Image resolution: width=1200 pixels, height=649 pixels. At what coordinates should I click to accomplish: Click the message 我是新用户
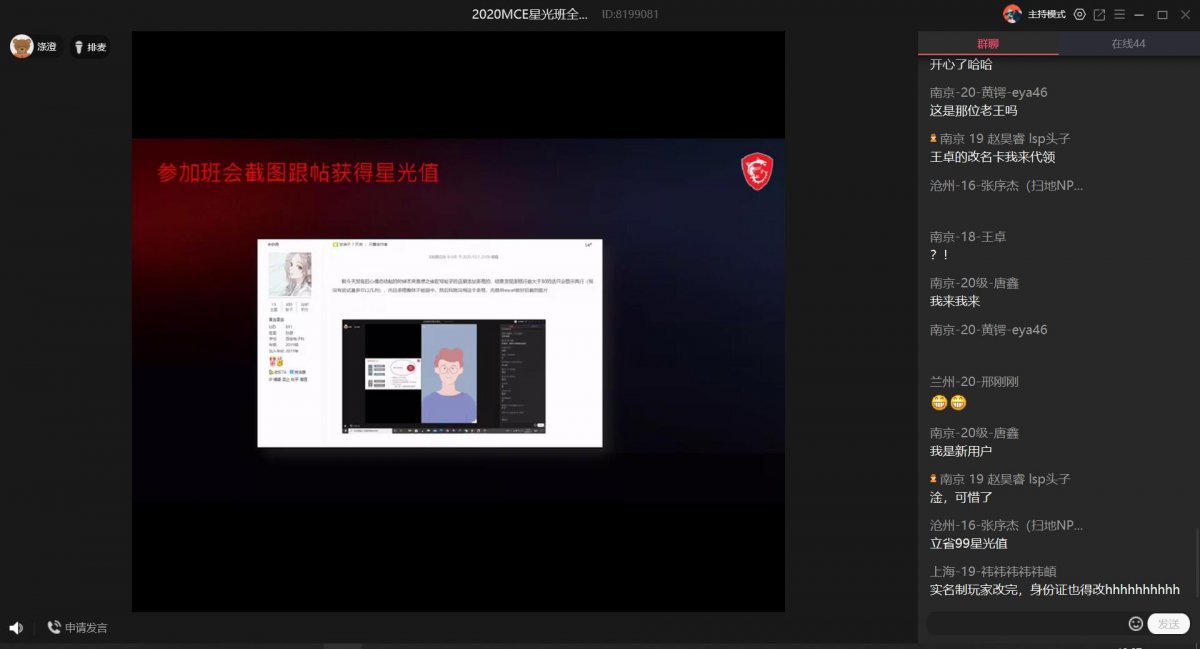(x=961, y=452)
